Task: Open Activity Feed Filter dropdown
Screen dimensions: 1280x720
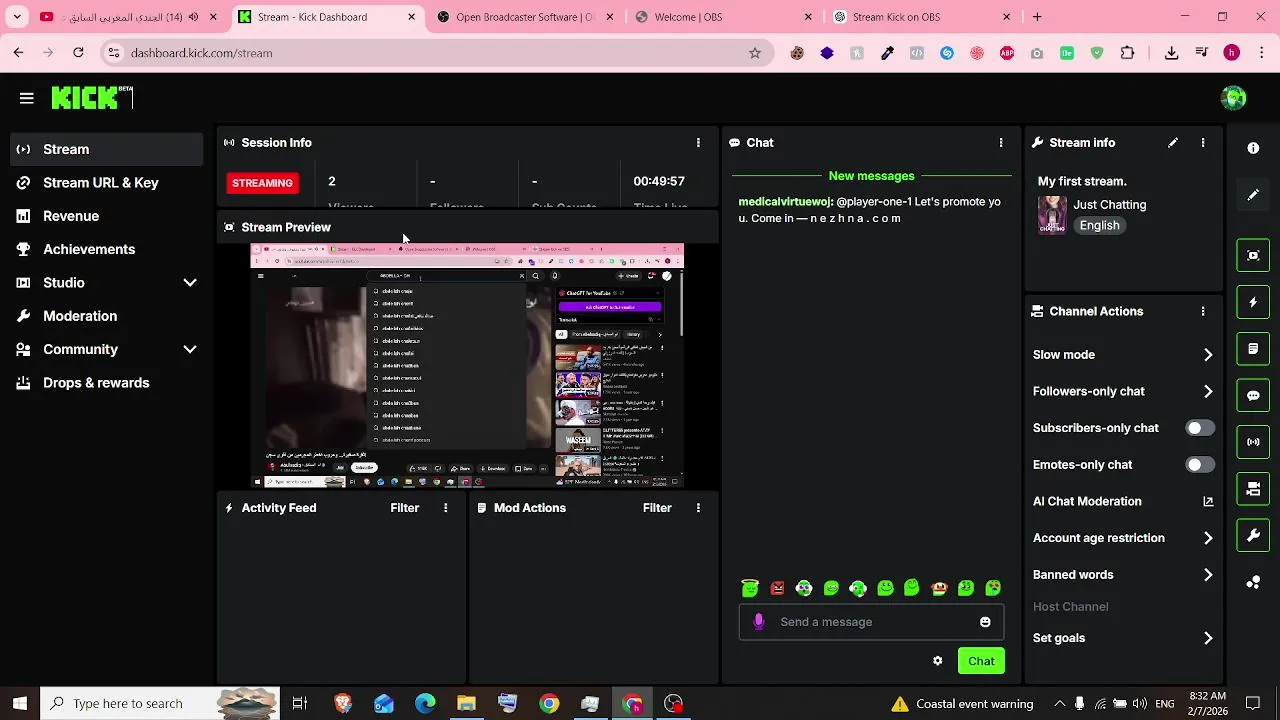Action: (404, 508)
